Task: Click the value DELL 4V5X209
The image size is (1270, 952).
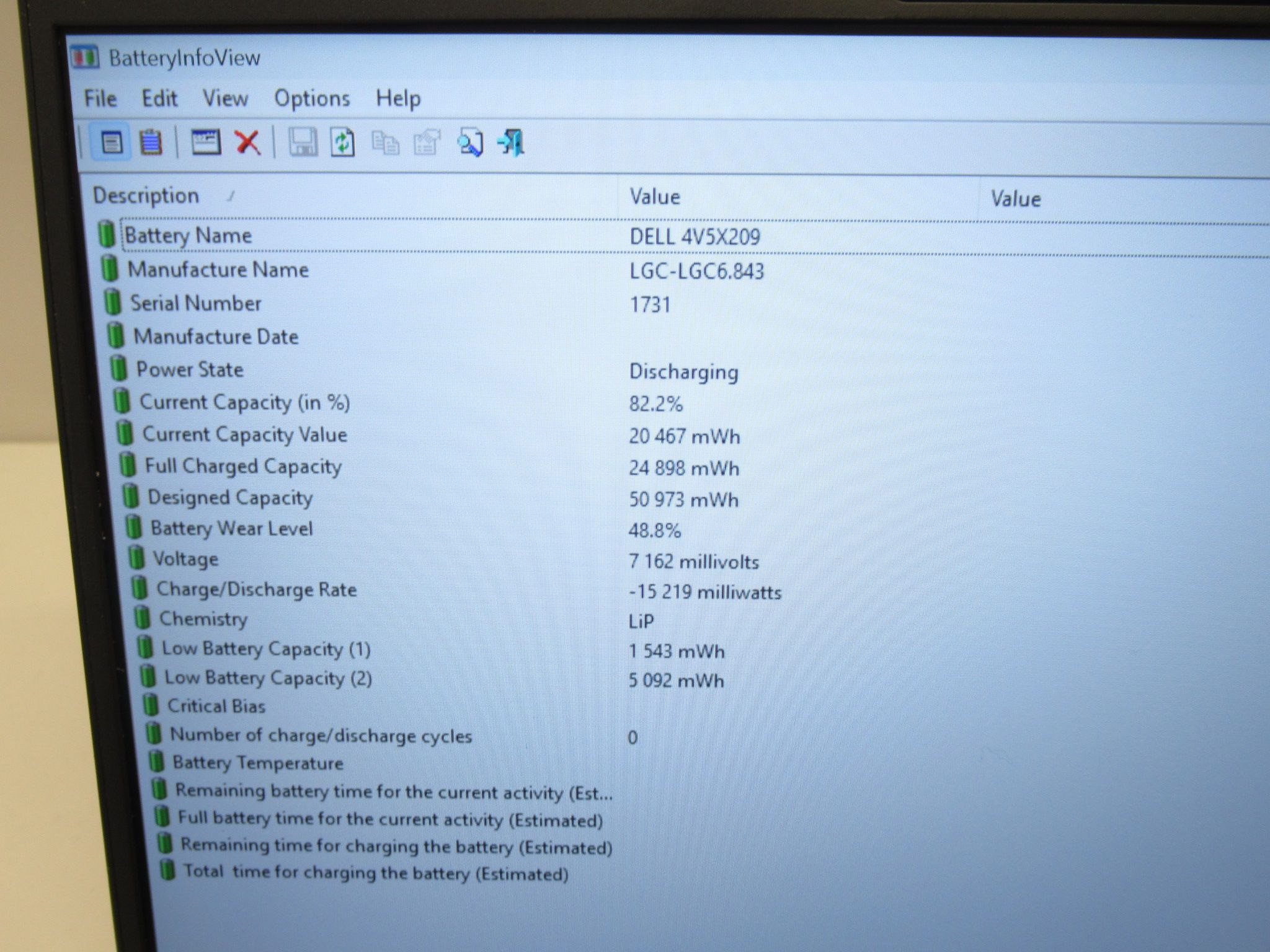Action: (695, 237)
